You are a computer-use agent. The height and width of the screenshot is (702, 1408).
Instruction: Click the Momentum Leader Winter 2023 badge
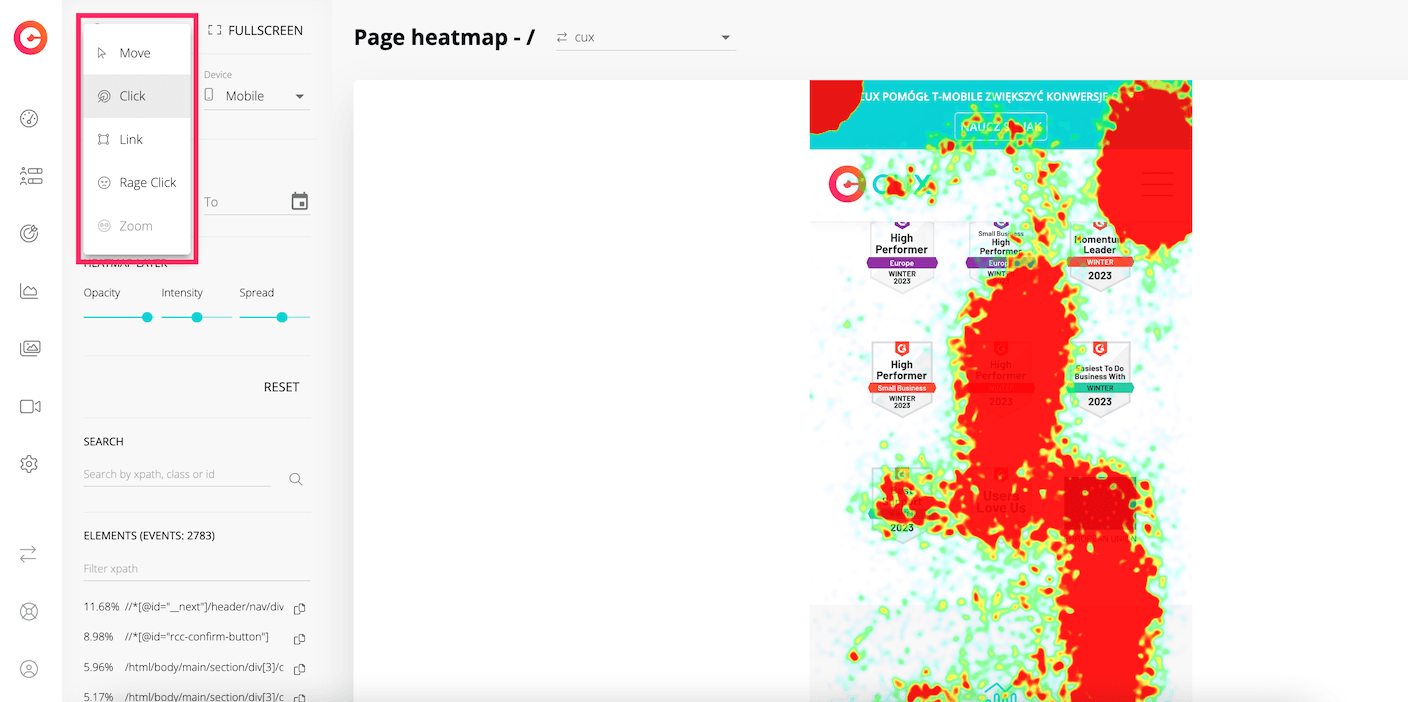1100,256
